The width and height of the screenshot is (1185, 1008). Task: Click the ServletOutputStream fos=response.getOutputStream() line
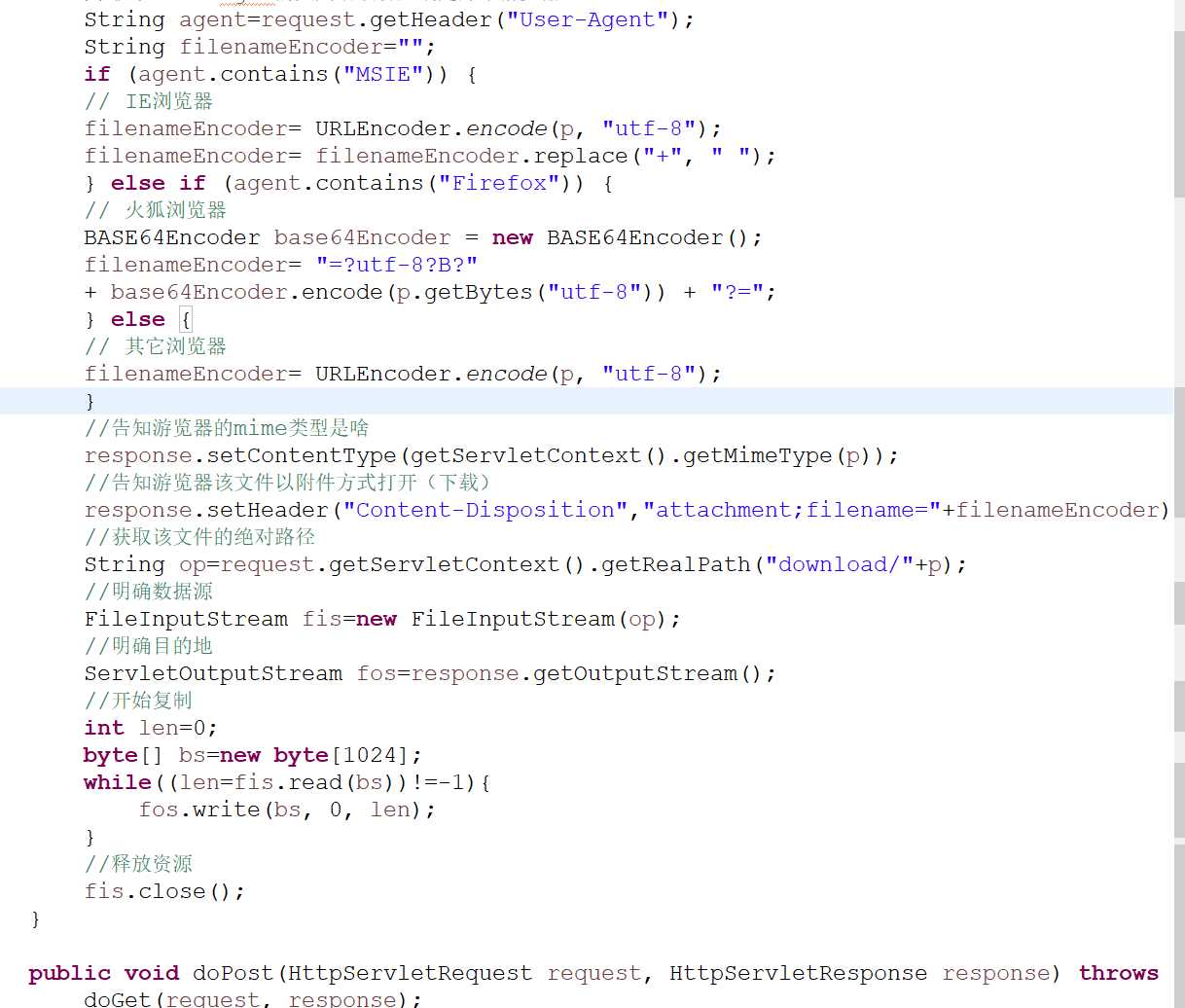coord(430,673)
